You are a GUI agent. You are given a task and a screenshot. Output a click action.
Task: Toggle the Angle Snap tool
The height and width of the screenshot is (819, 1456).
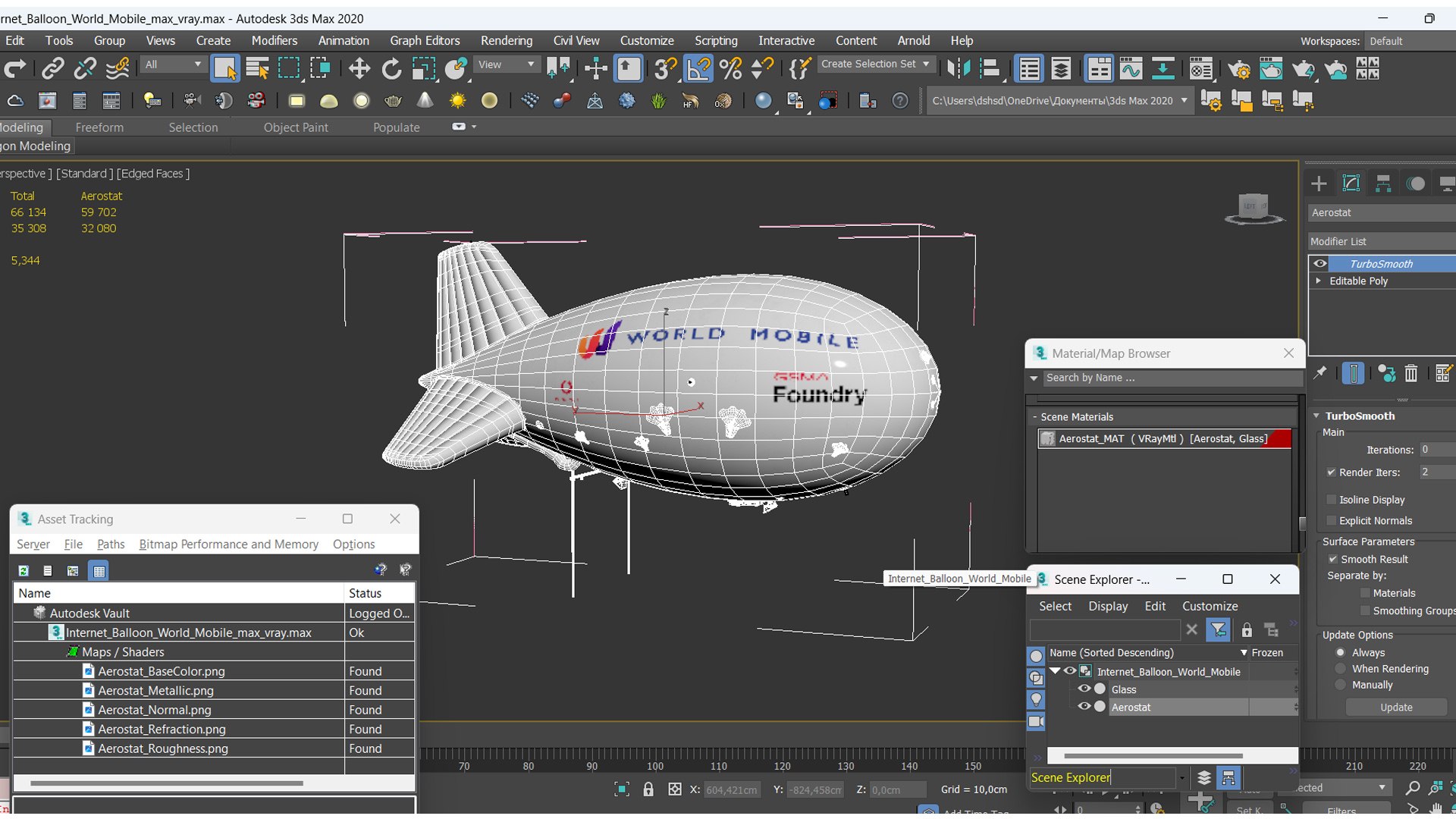coord(698,69)
